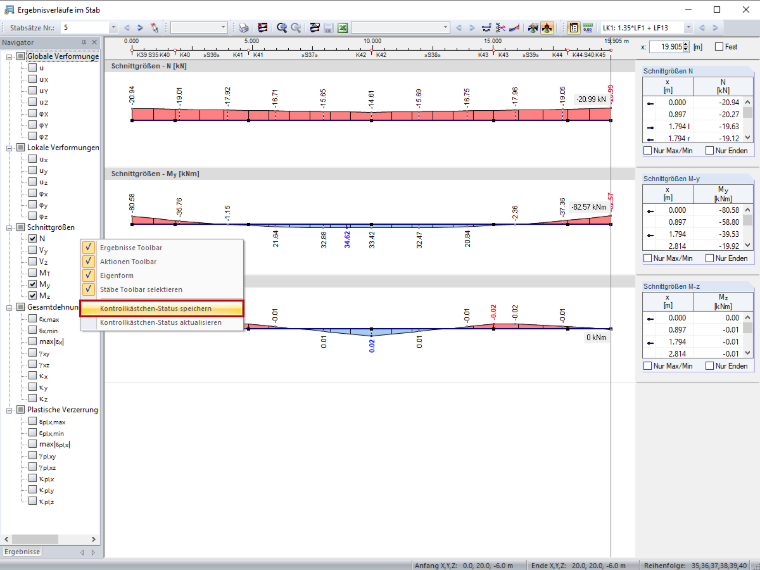Check the Fest checkbox next to x field
Viewport: 760px width, 570px height.
[x=719, y=47]
